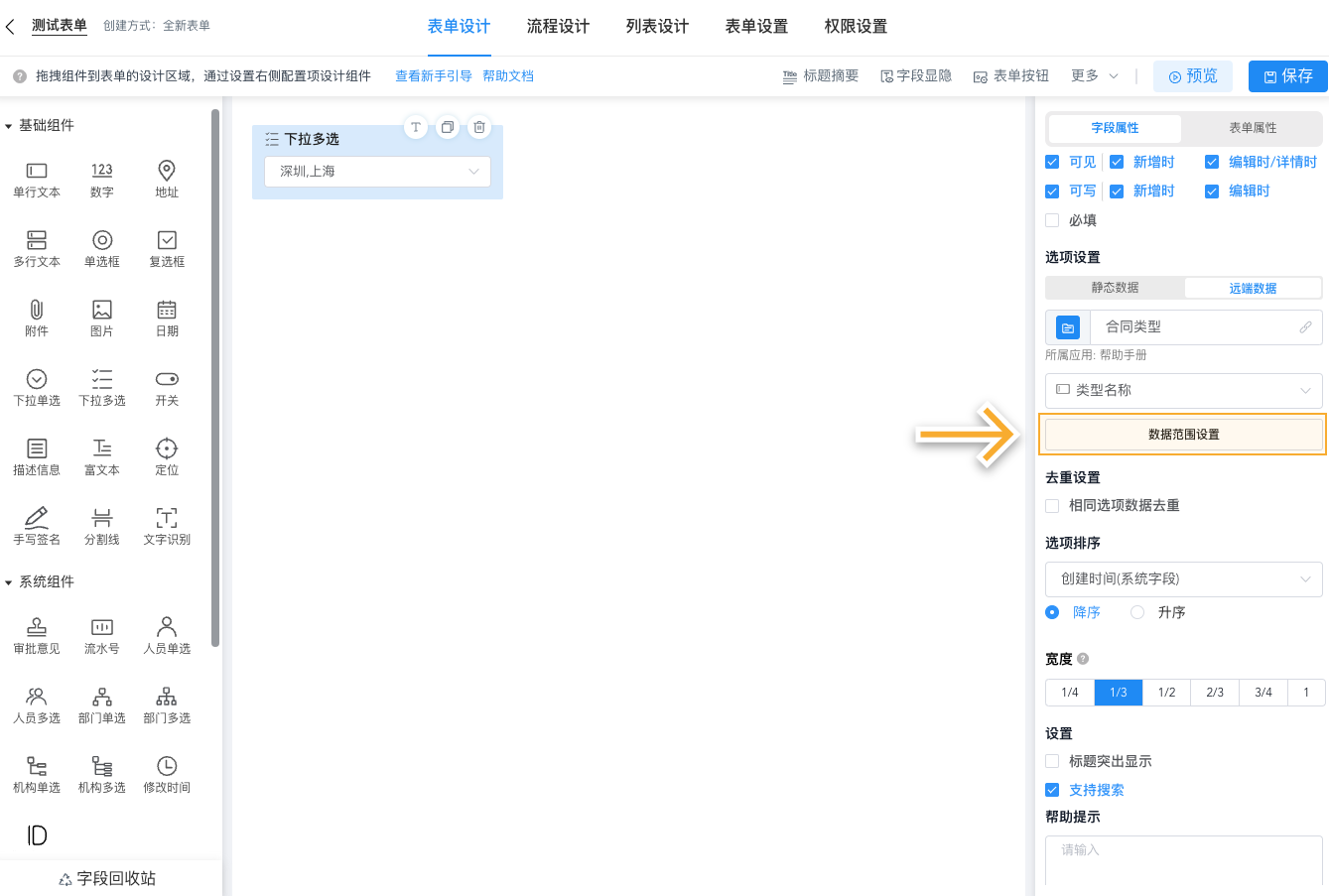The height and width of the screenshot is (896, 1329).
Task: Select the 升序 radio button
Action: (x=1136, y=612)
